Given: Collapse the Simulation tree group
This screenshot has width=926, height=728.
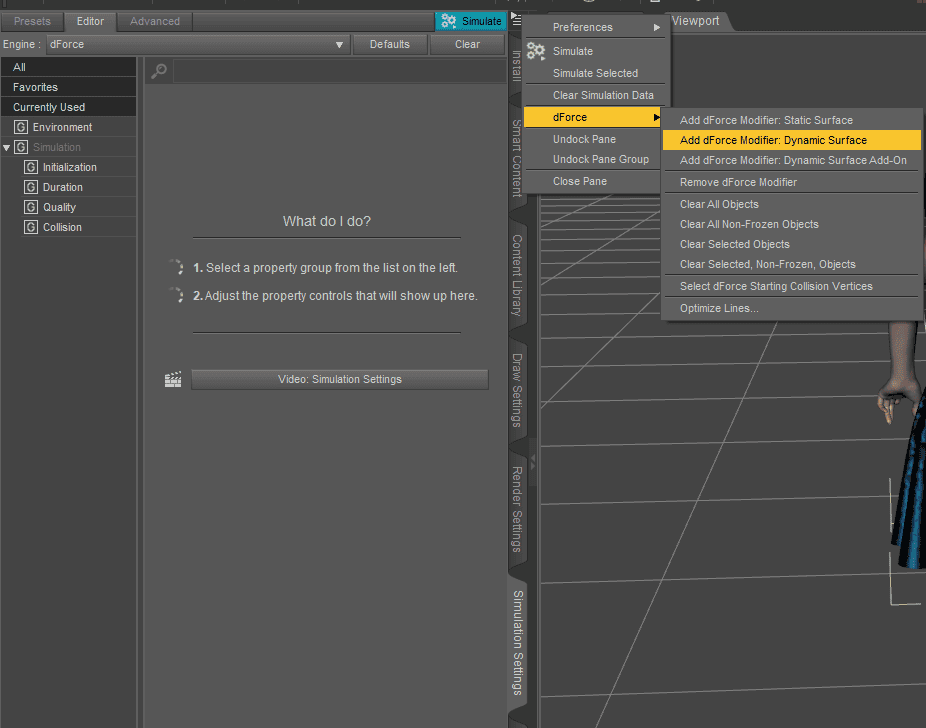Looking at the screenshot, I should pyautogui.click(x=7, y=147).
